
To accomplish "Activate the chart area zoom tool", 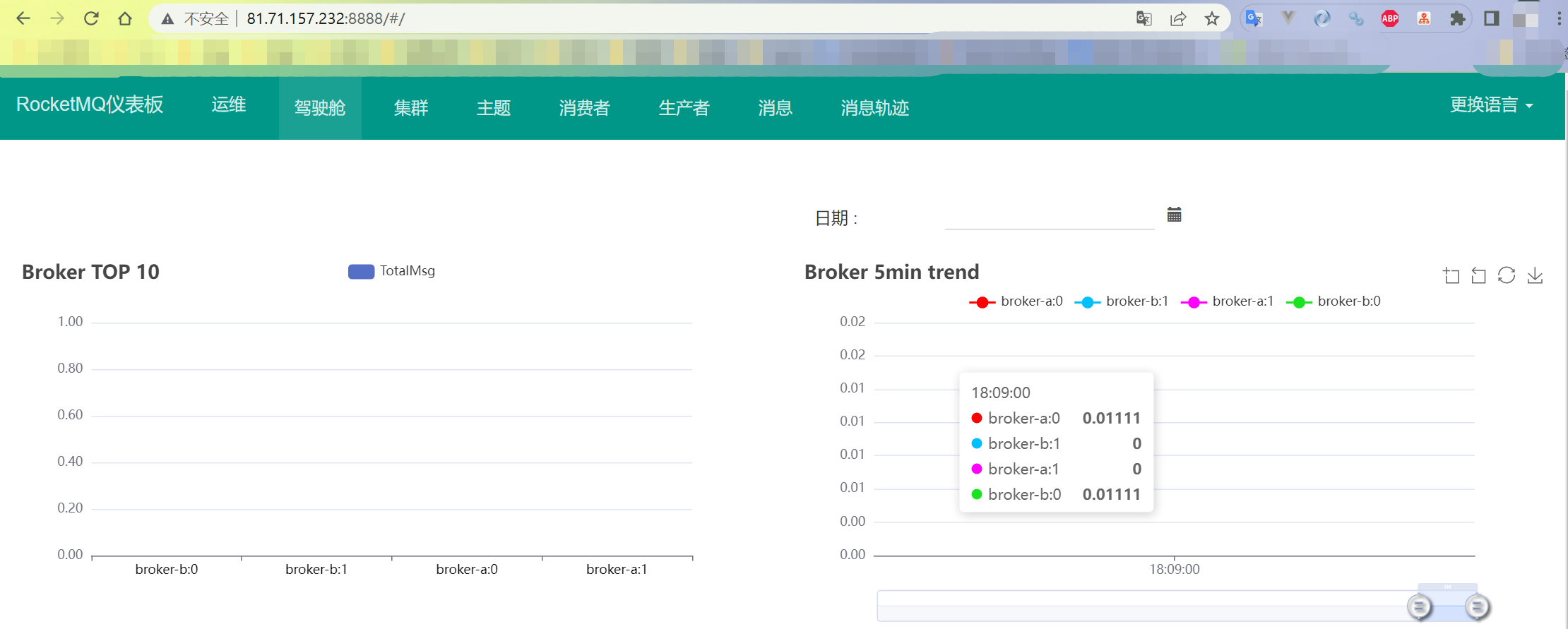I will (x=1451, y=275).
